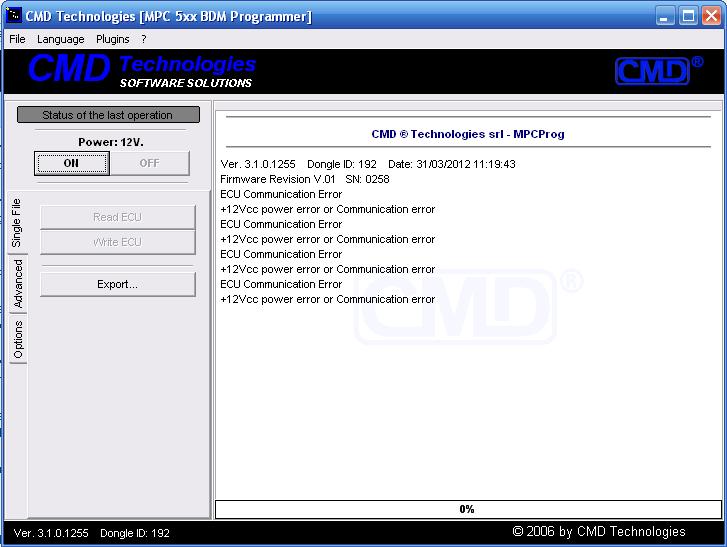This screenshot has width=727, height=547.
Task: Open the Plugins menu
Action: click(113, 39)
